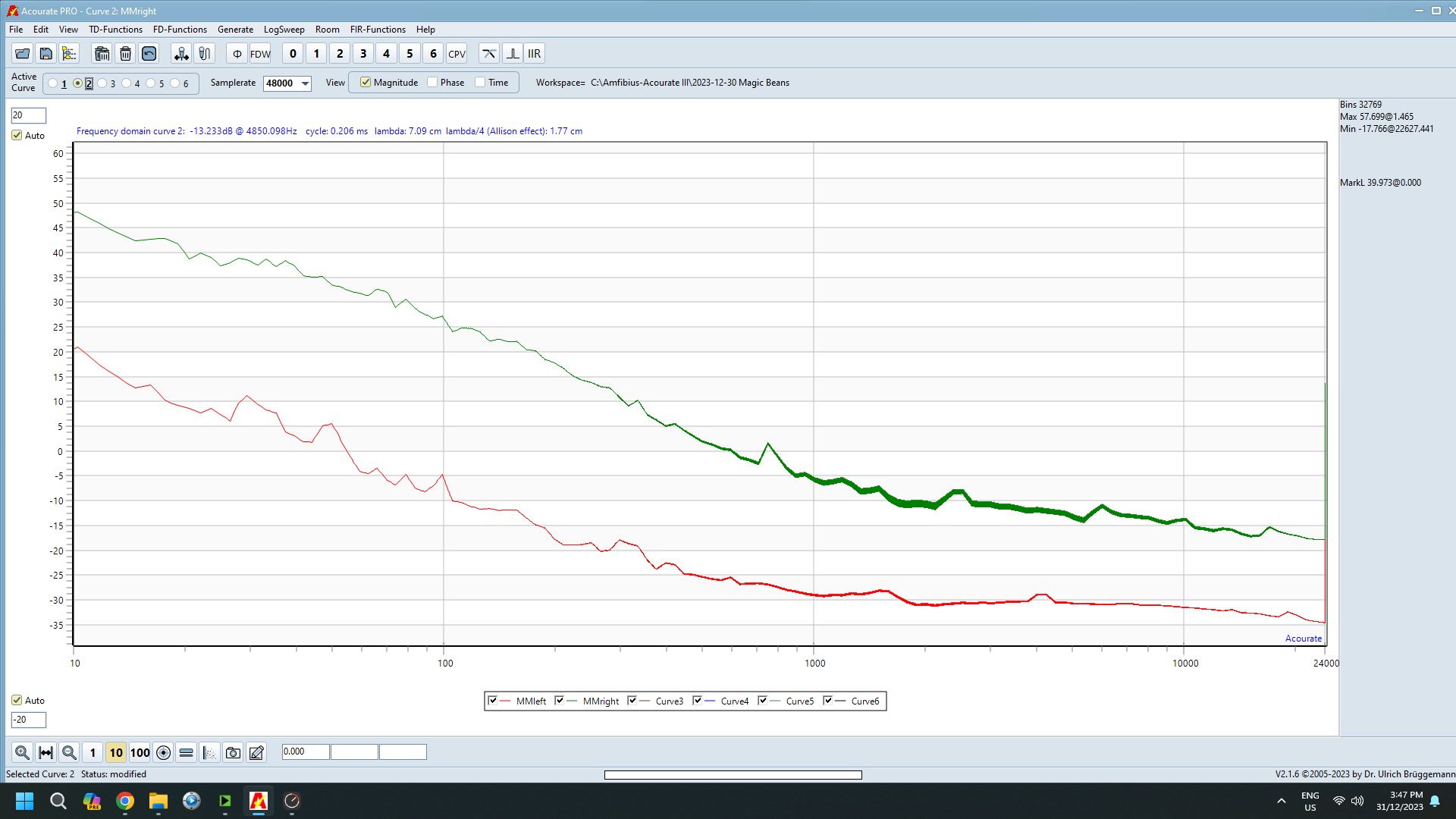Click the fit width arrows icon
The width and height of the screenshot is (1456, 819).
pos(45,752)
